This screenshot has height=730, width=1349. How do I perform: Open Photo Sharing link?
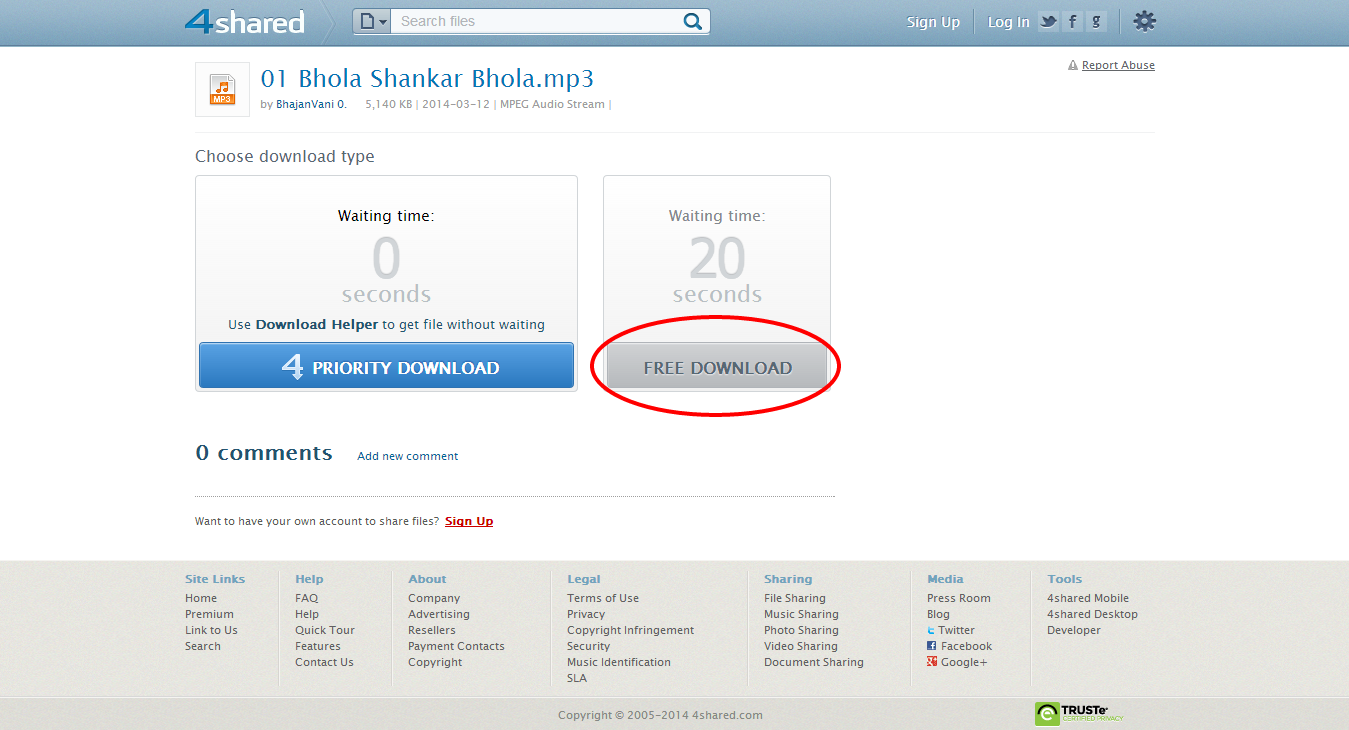(x=801, y=630)
